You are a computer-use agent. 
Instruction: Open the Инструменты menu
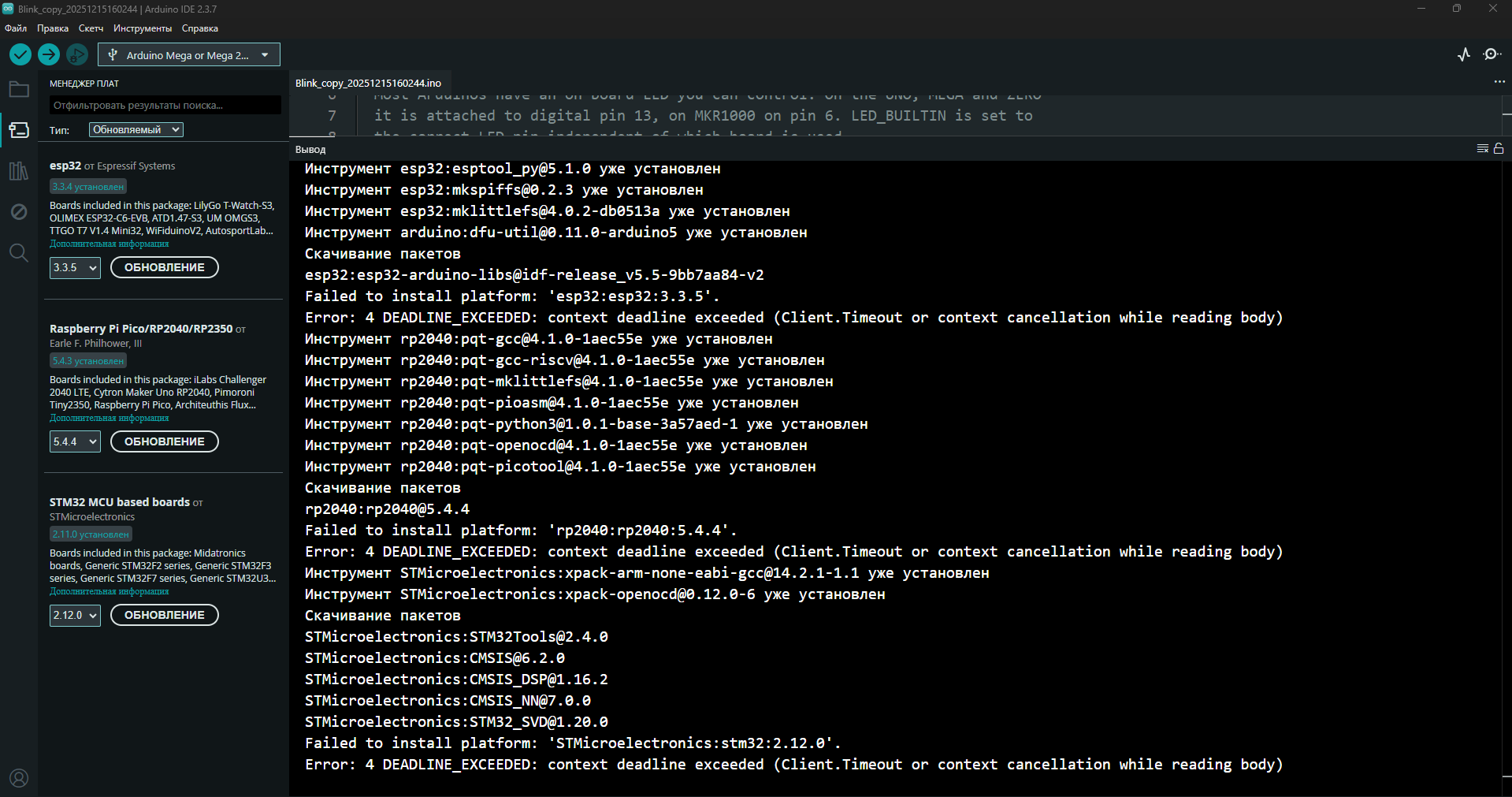tap(142, 28)
